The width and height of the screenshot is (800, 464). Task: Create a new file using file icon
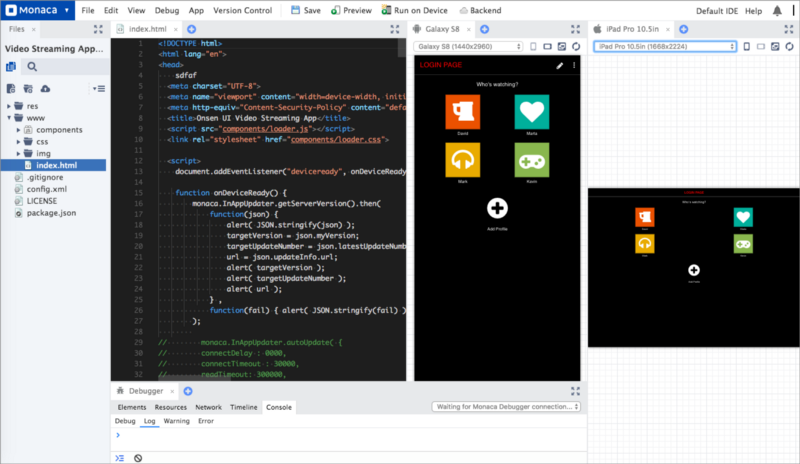[11, 88]
